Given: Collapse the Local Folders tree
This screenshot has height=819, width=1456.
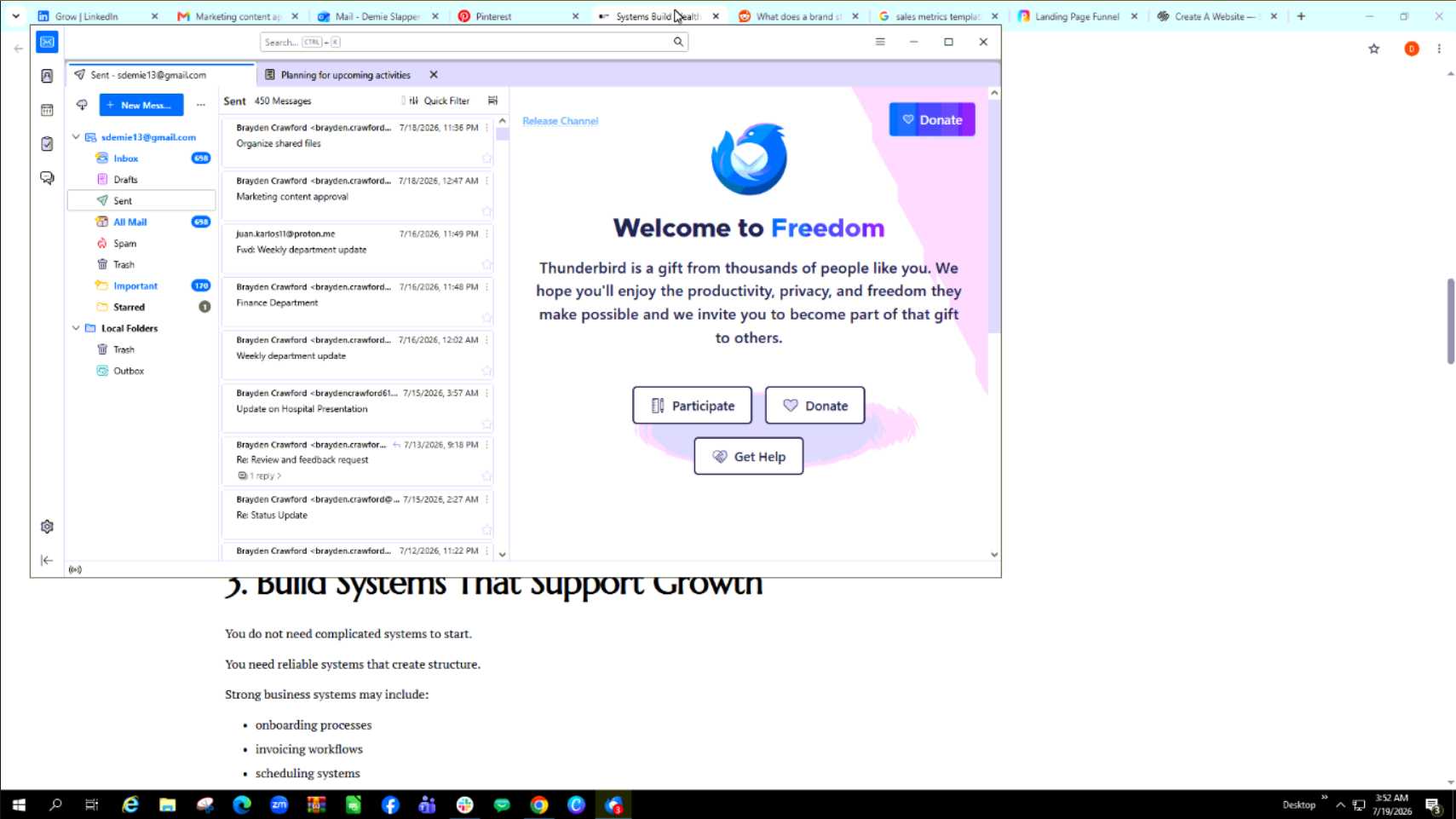Looking at the screenshot, I should coord(76,328).
